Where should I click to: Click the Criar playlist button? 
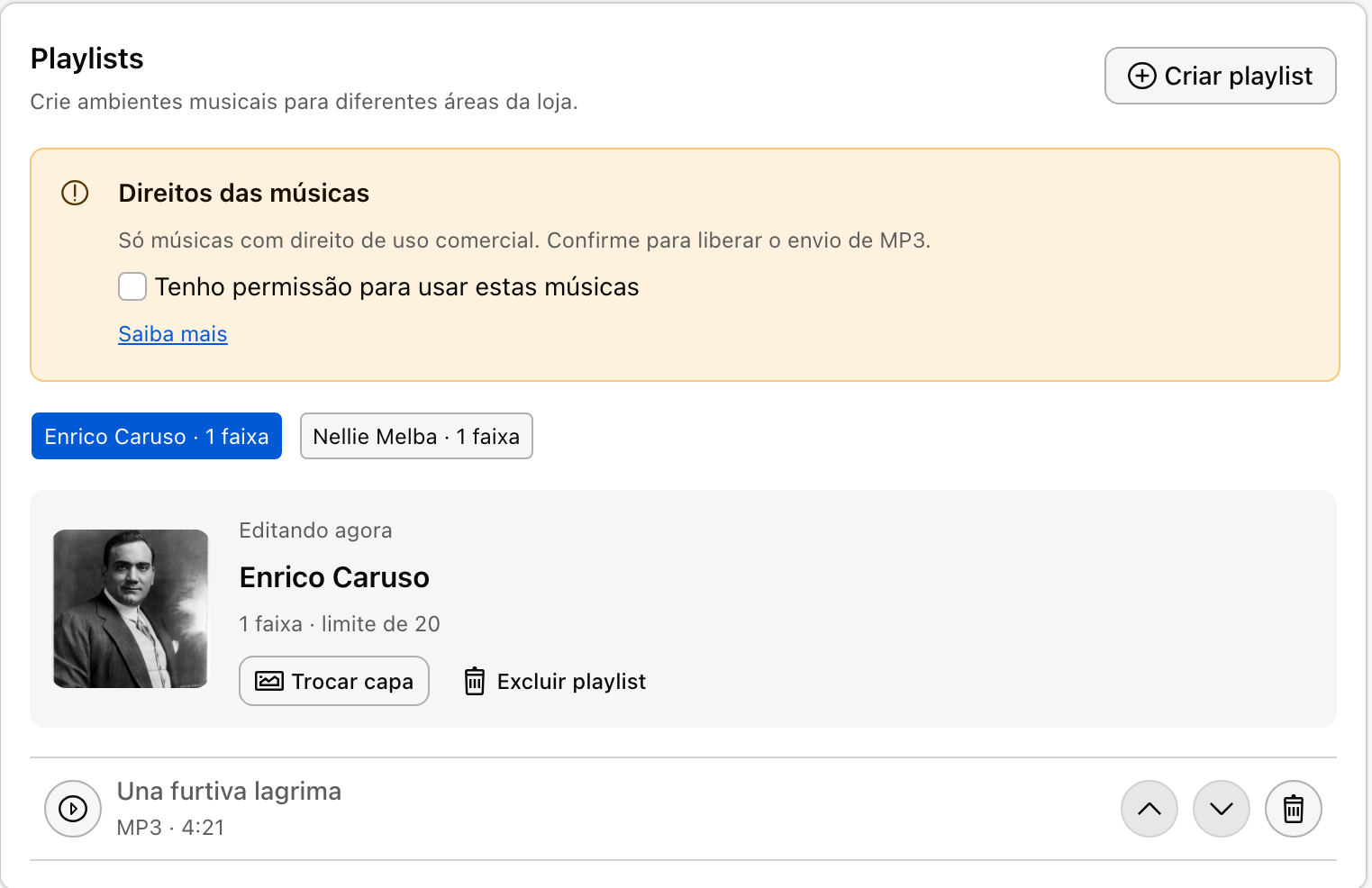(1220, 76)
